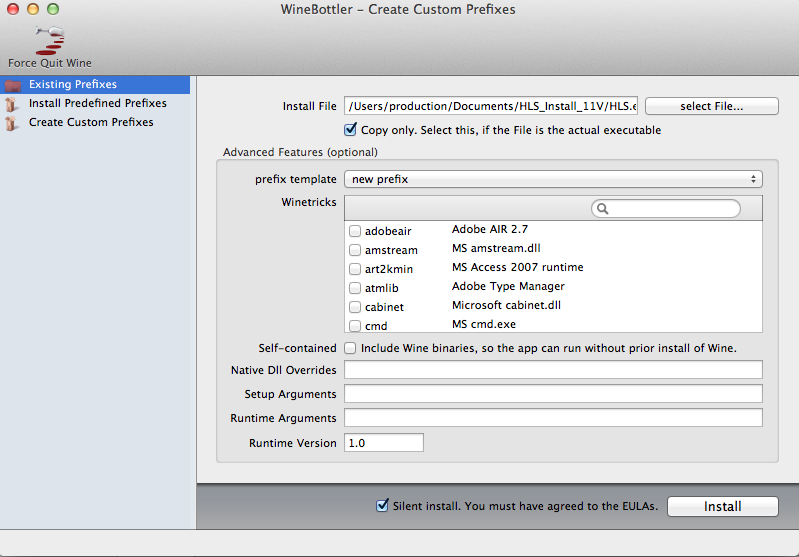Viewport: 799px width, 557px height.
Task: Enable the atmlib winetrick checkbox
Action: 355,288
